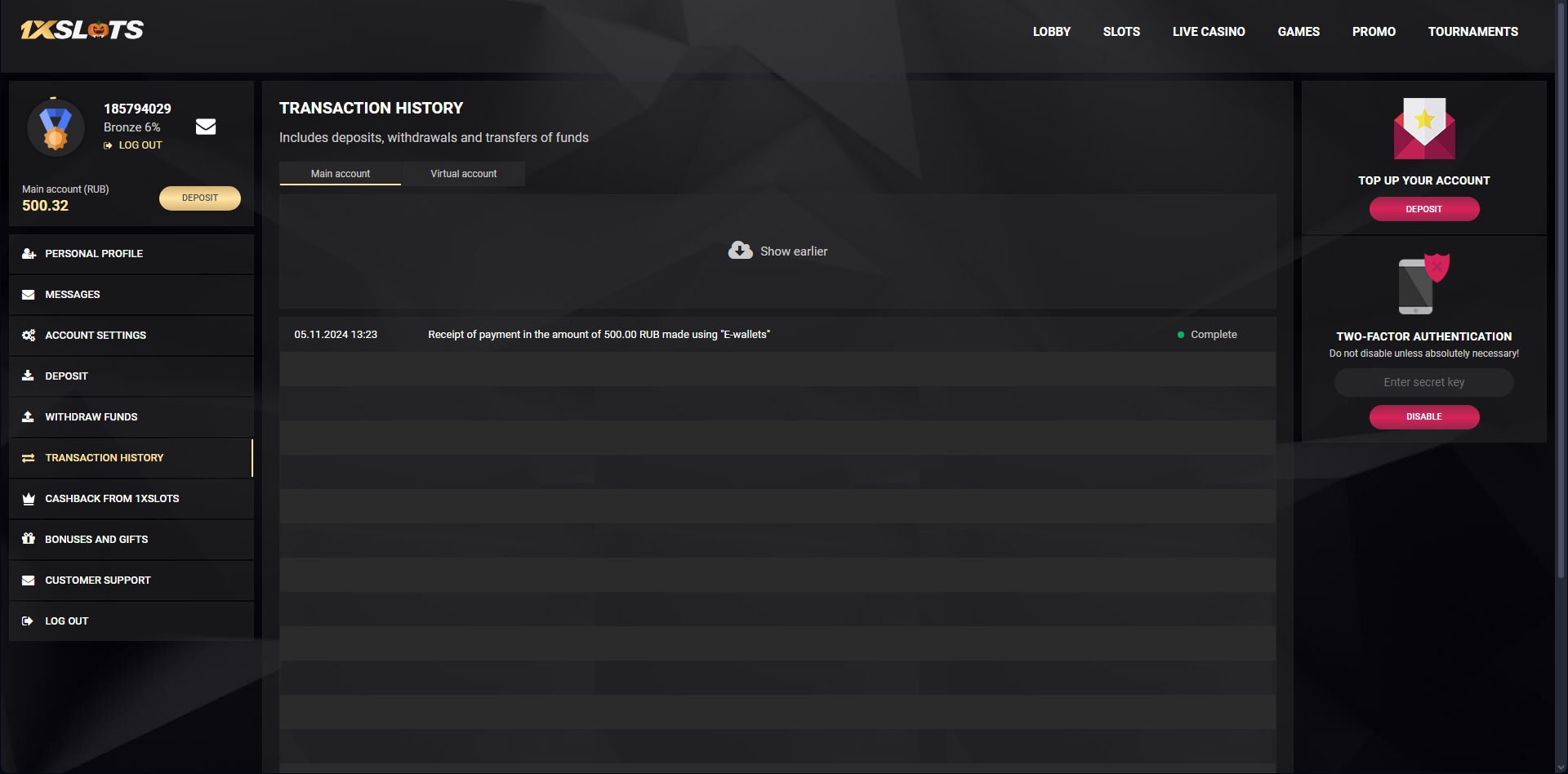Click the Personal Profile sidebar icon
Screen dimensions: 1568x774
coord(29,254)
